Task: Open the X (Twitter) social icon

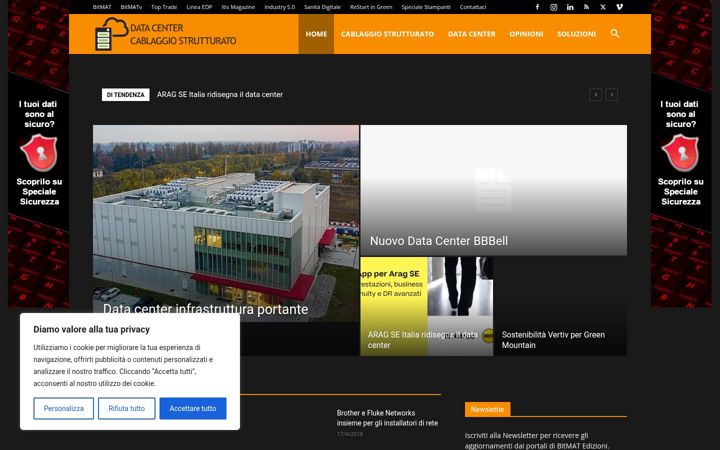Action: (603, 7)
